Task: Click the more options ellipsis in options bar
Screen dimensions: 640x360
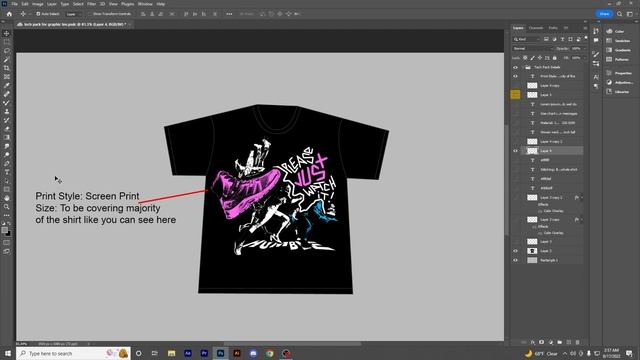Action: click(x=229, y=14)
